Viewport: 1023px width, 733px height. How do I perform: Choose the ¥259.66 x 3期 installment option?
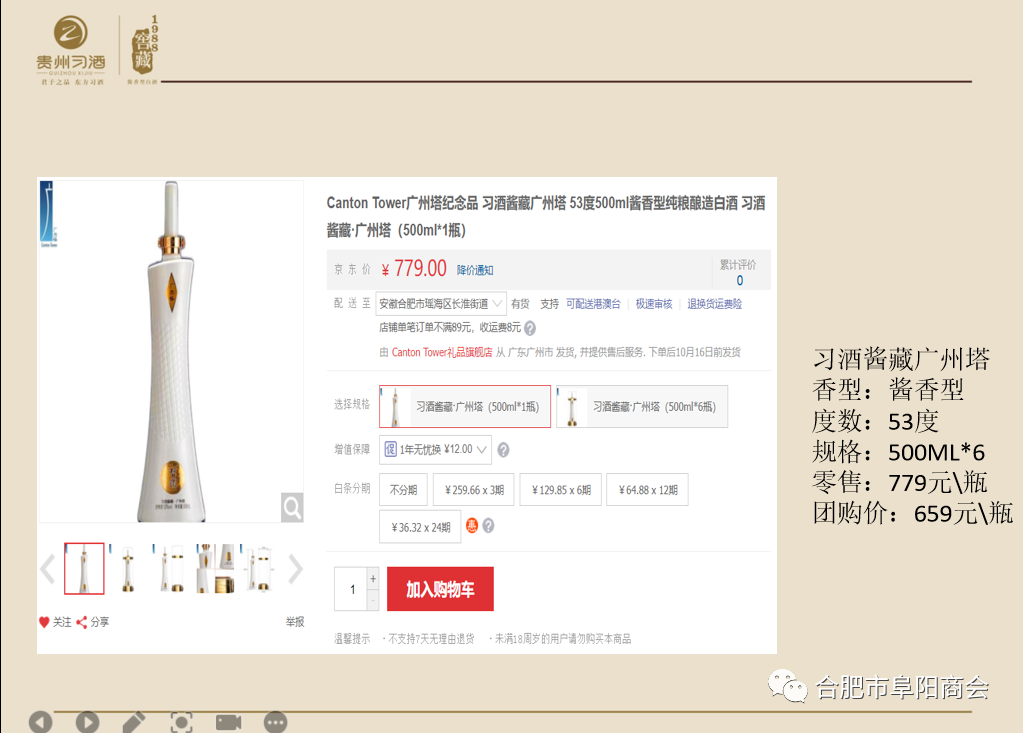[x=474, y=490]
